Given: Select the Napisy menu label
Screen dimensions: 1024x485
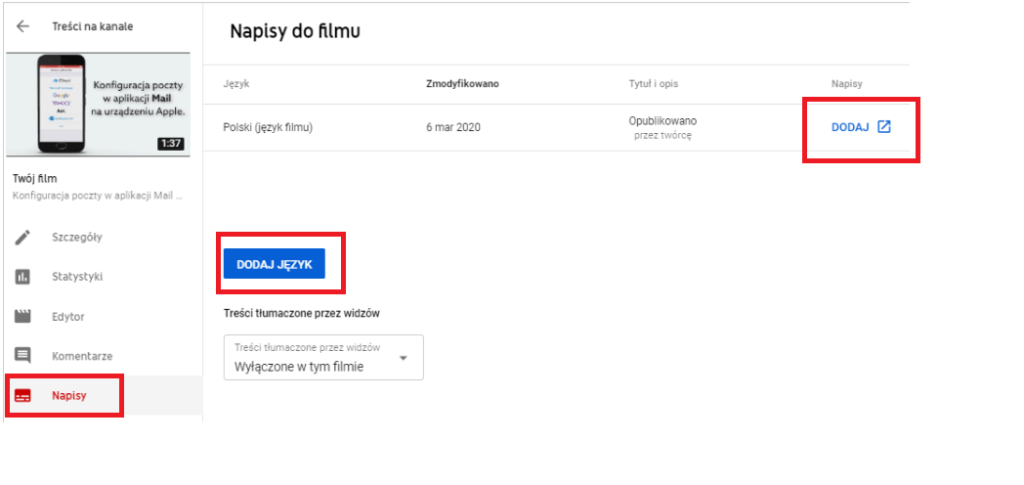Looking at the screenshot, I should [x=69, y=396].
